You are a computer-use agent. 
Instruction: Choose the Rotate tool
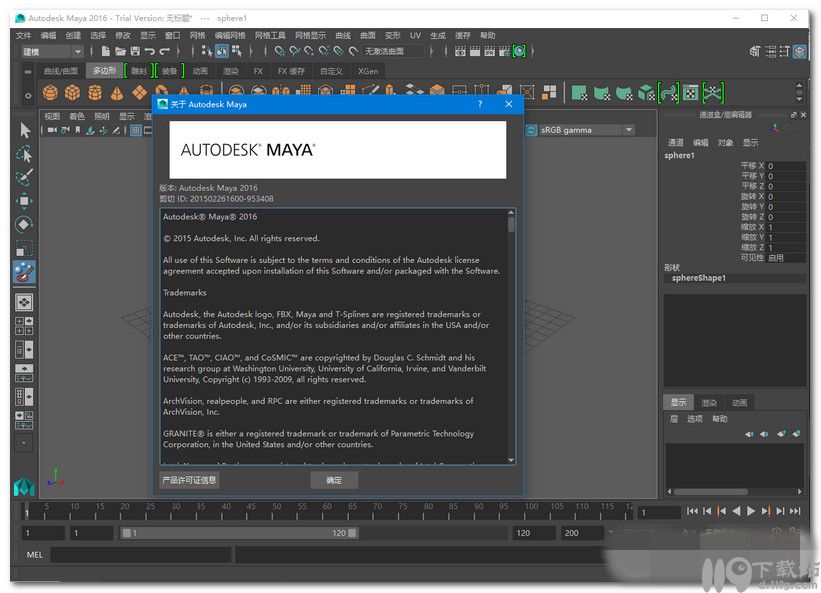[24, 224]
